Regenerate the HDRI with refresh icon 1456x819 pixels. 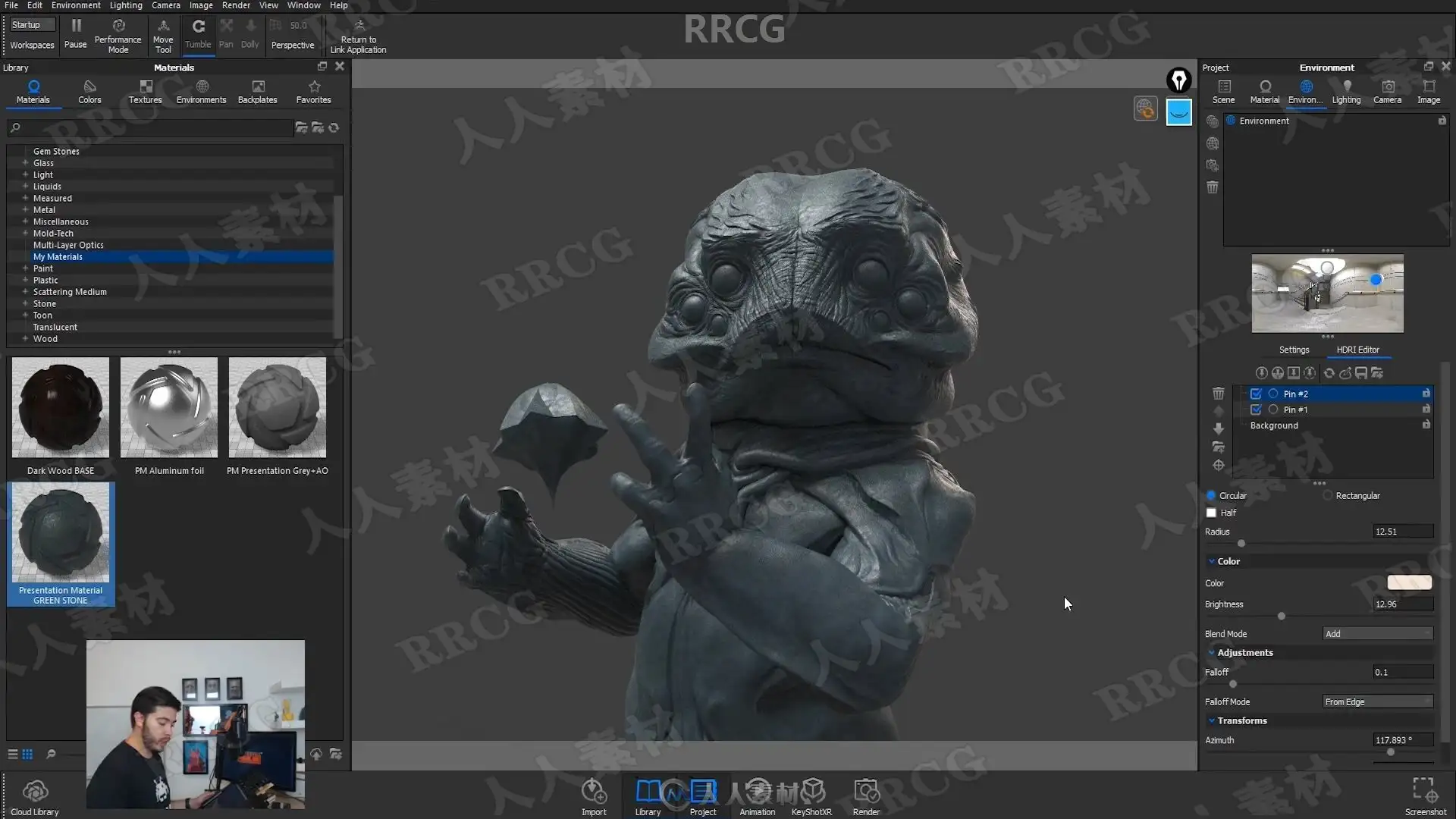click(x=1329, y=373)
